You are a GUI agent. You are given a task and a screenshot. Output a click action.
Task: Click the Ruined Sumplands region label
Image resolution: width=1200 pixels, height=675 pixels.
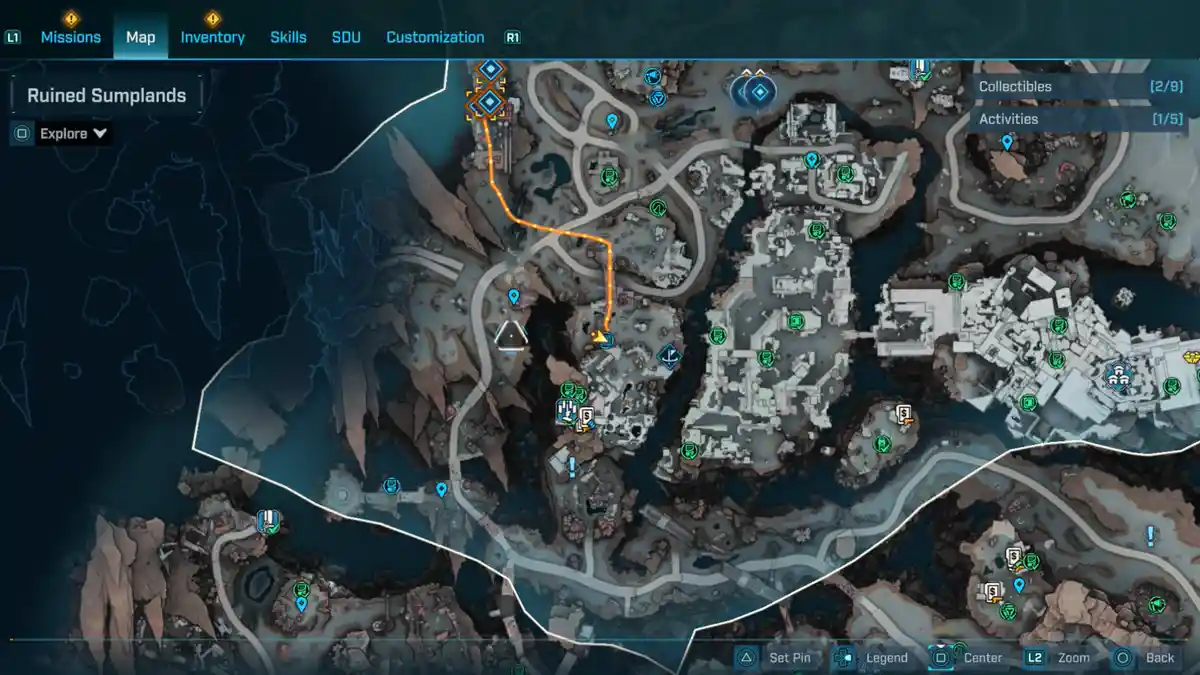pyautogui.click(x=106, y=96)
